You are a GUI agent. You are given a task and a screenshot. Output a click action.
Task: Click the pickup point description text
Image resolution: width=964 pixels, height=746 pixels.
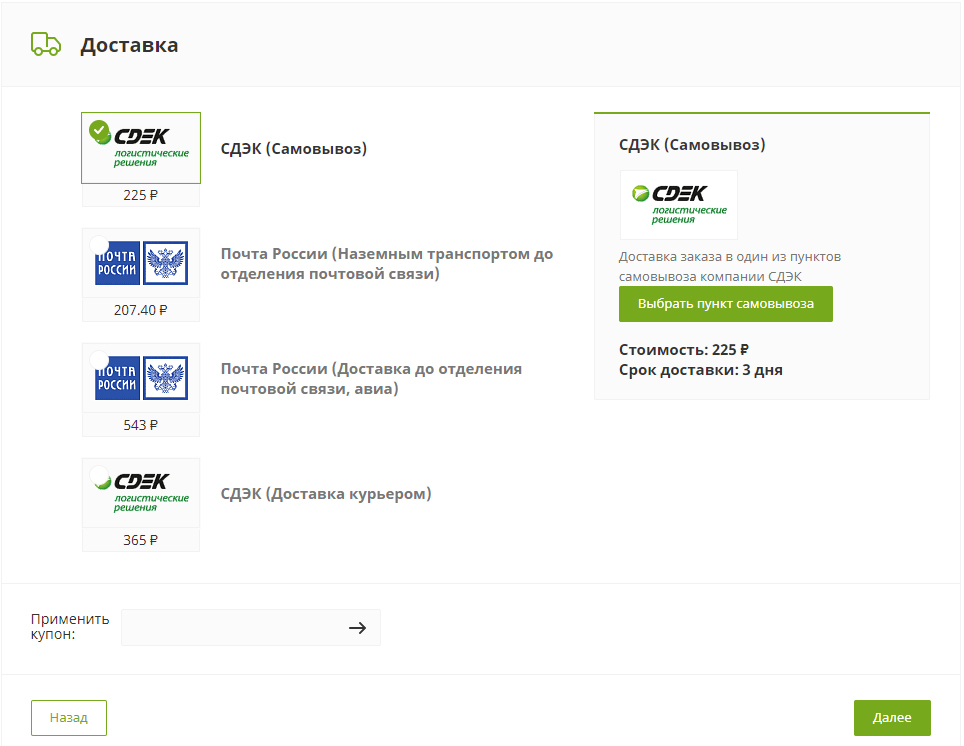coord(730,266)
